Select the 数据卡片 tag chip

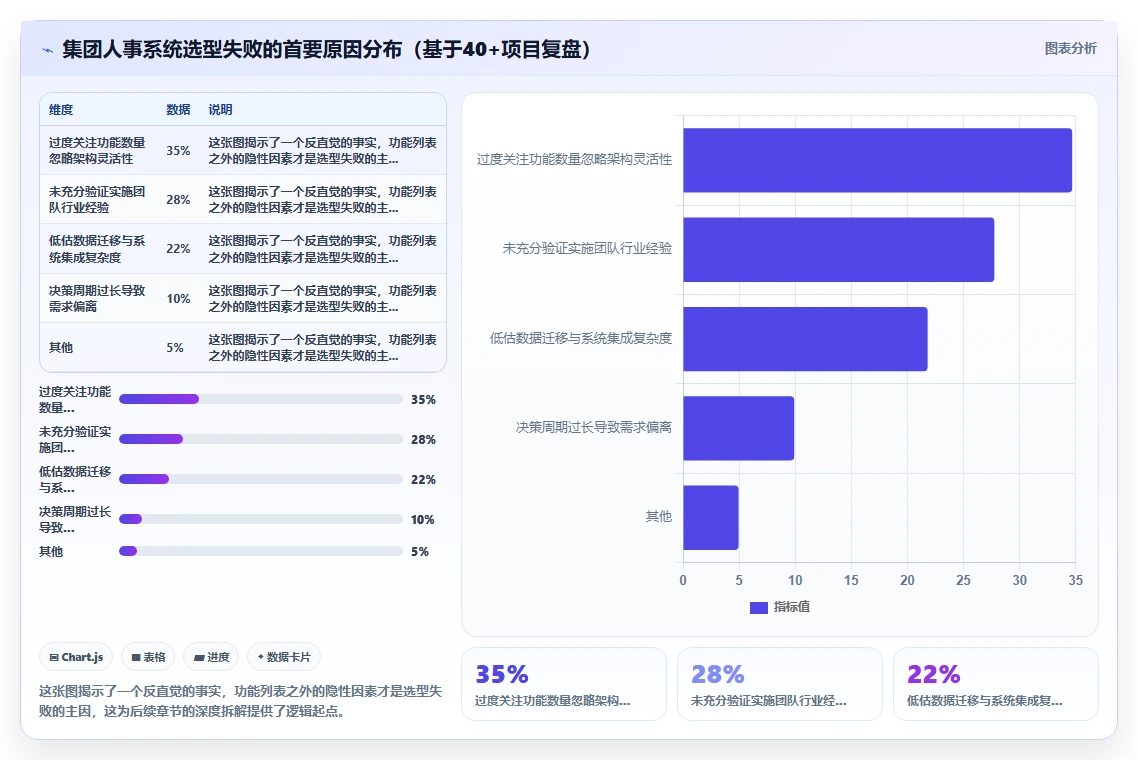pos(284,657)
